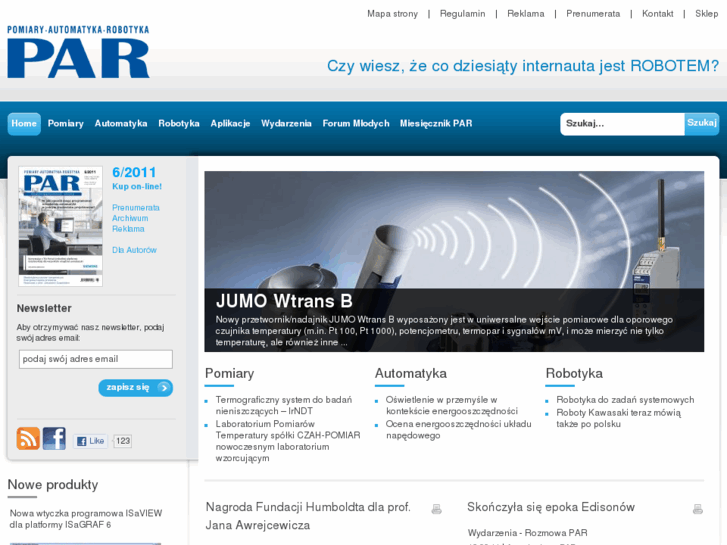Open the Robotyka section heading
Screen dimensions: 727x545
[x=574, y=373]
